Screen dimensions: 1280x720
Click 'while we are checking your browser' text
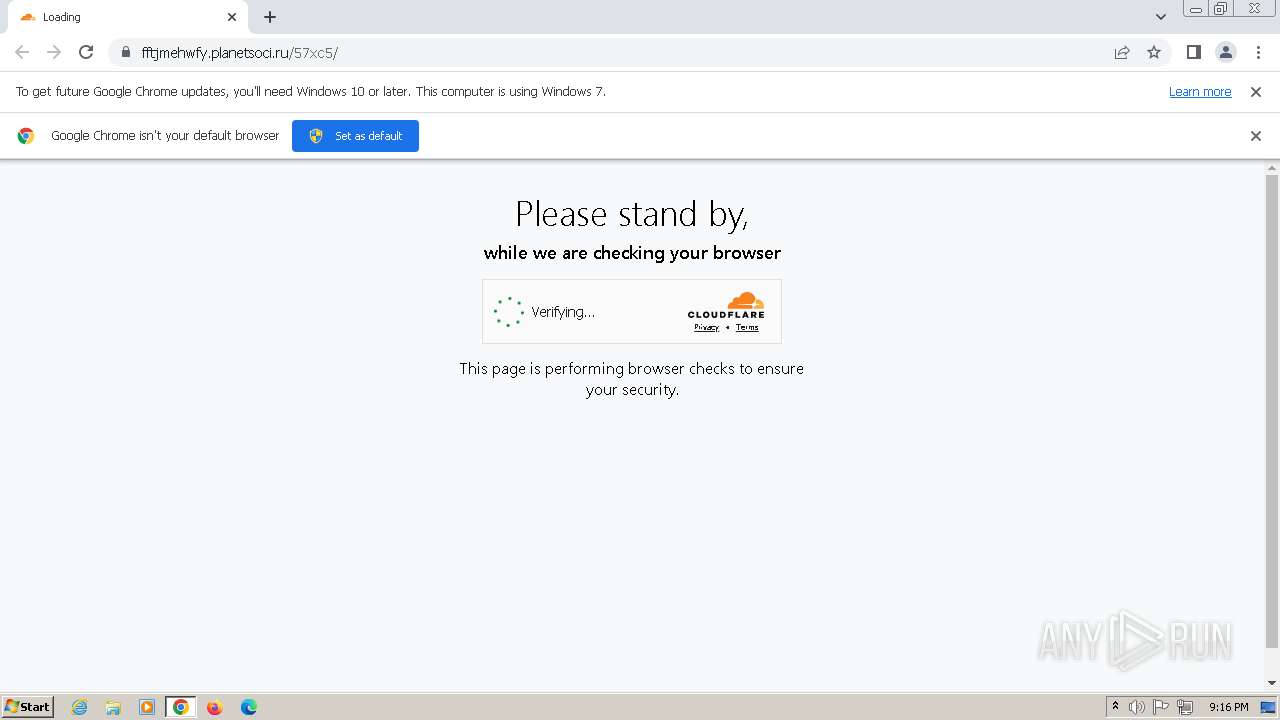[632, 253]
